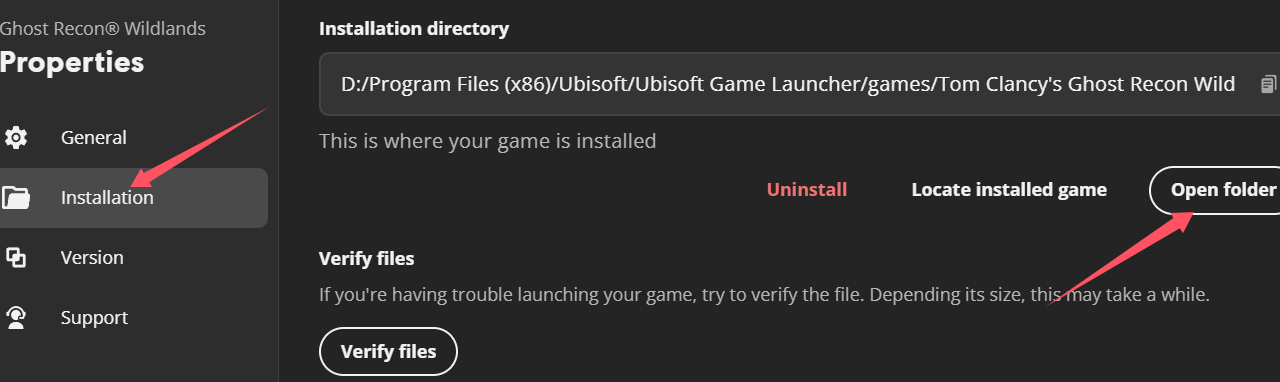The width and height of the screenshot is (1280, 382).
Task: Click the gear icon beside General
Action: point(16,137)
